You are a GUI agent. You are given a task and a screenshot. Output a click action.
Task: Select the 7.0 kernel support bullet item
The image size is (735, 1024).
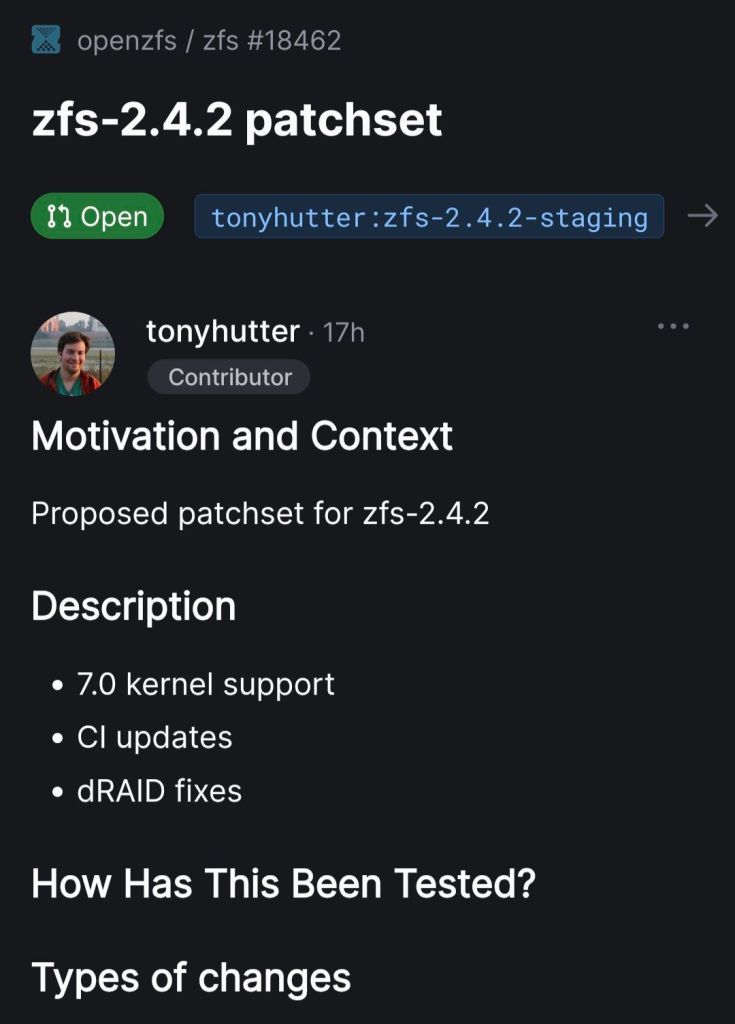tap(205, 685)
